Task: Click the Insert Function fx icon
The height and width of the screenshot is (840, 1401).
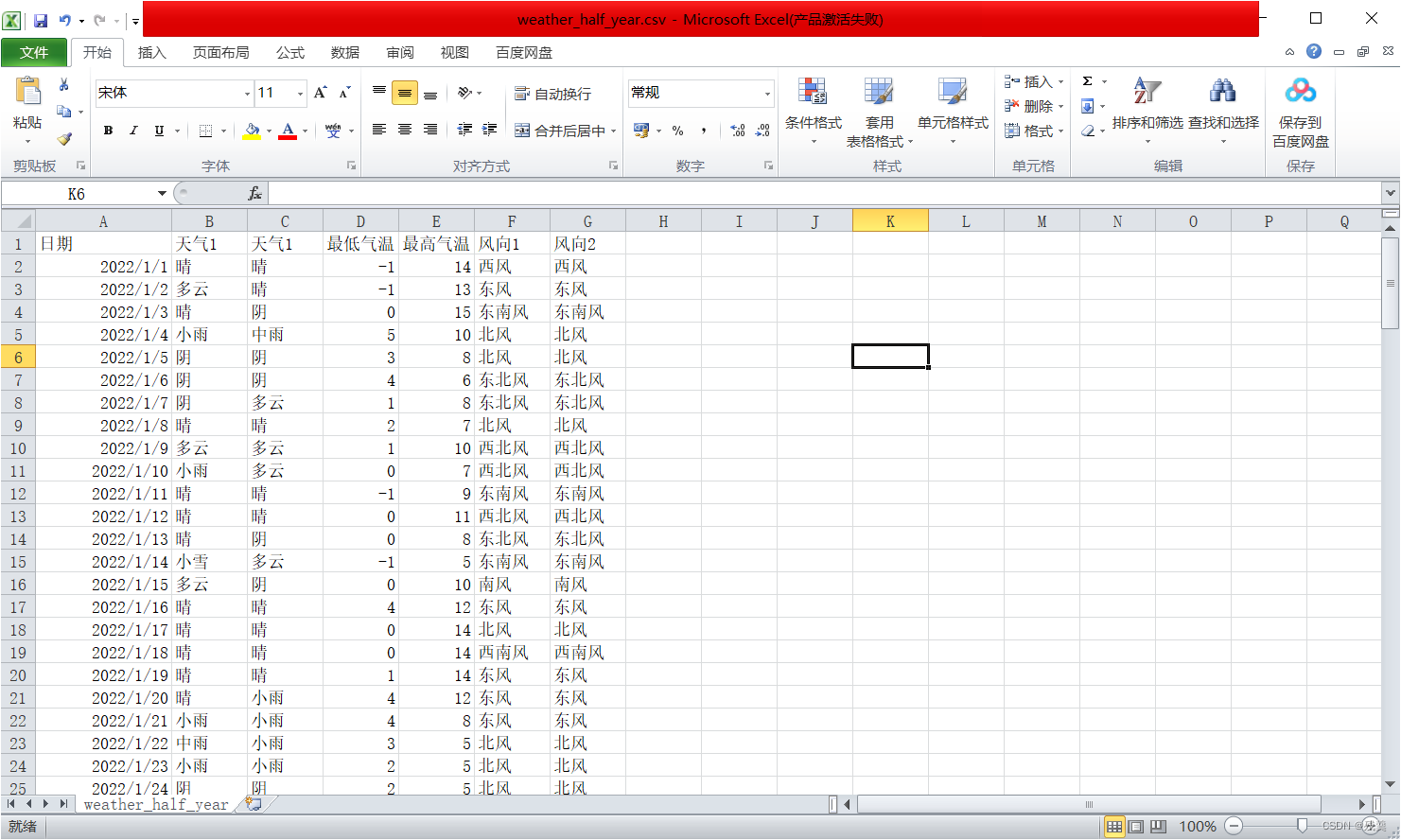Action: [254, 194]
